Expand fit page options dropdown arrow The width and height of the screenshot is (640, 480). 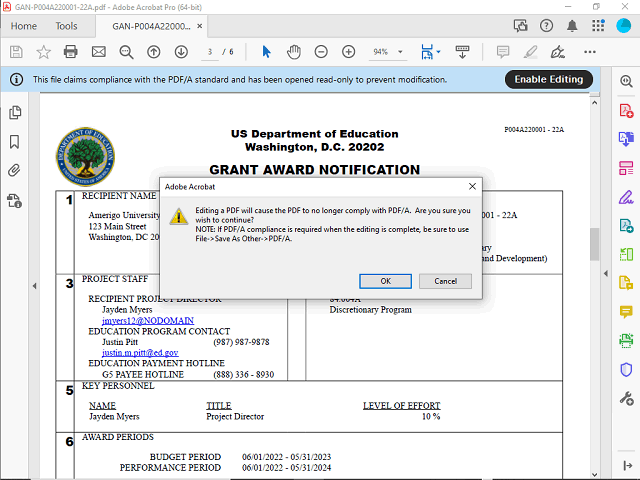coord(439,52)
